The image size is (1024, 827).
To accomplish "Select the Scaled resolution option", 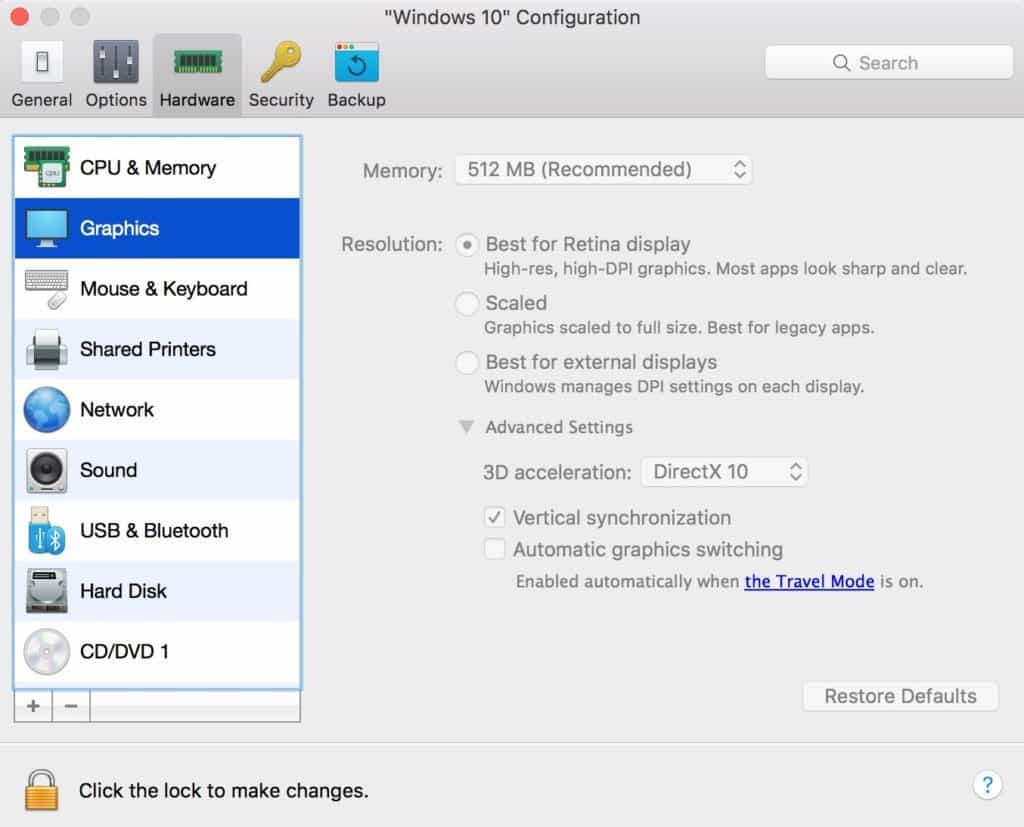I will click(466, 304).
